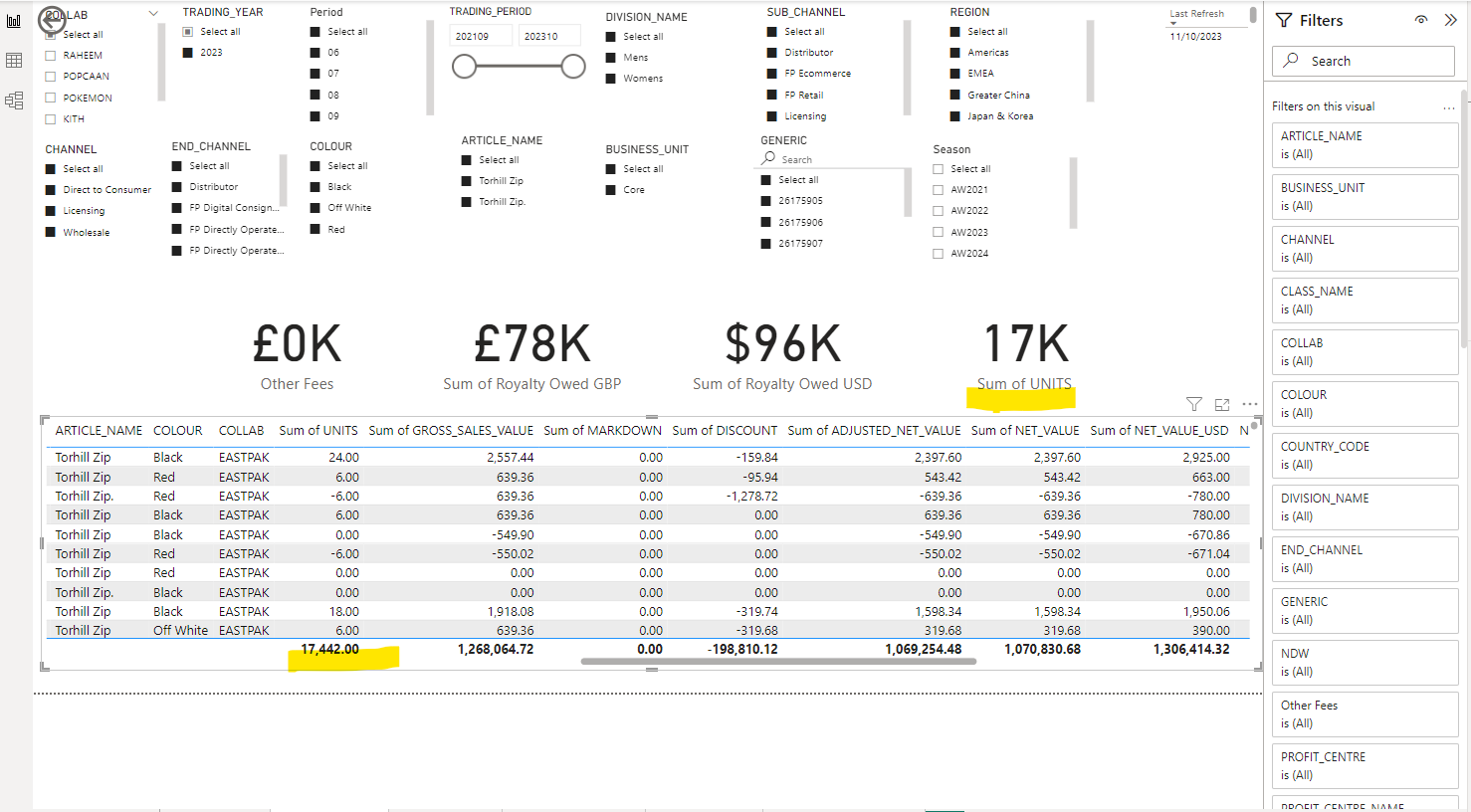Toggle the EMEA region checkbox

[955, 74]
